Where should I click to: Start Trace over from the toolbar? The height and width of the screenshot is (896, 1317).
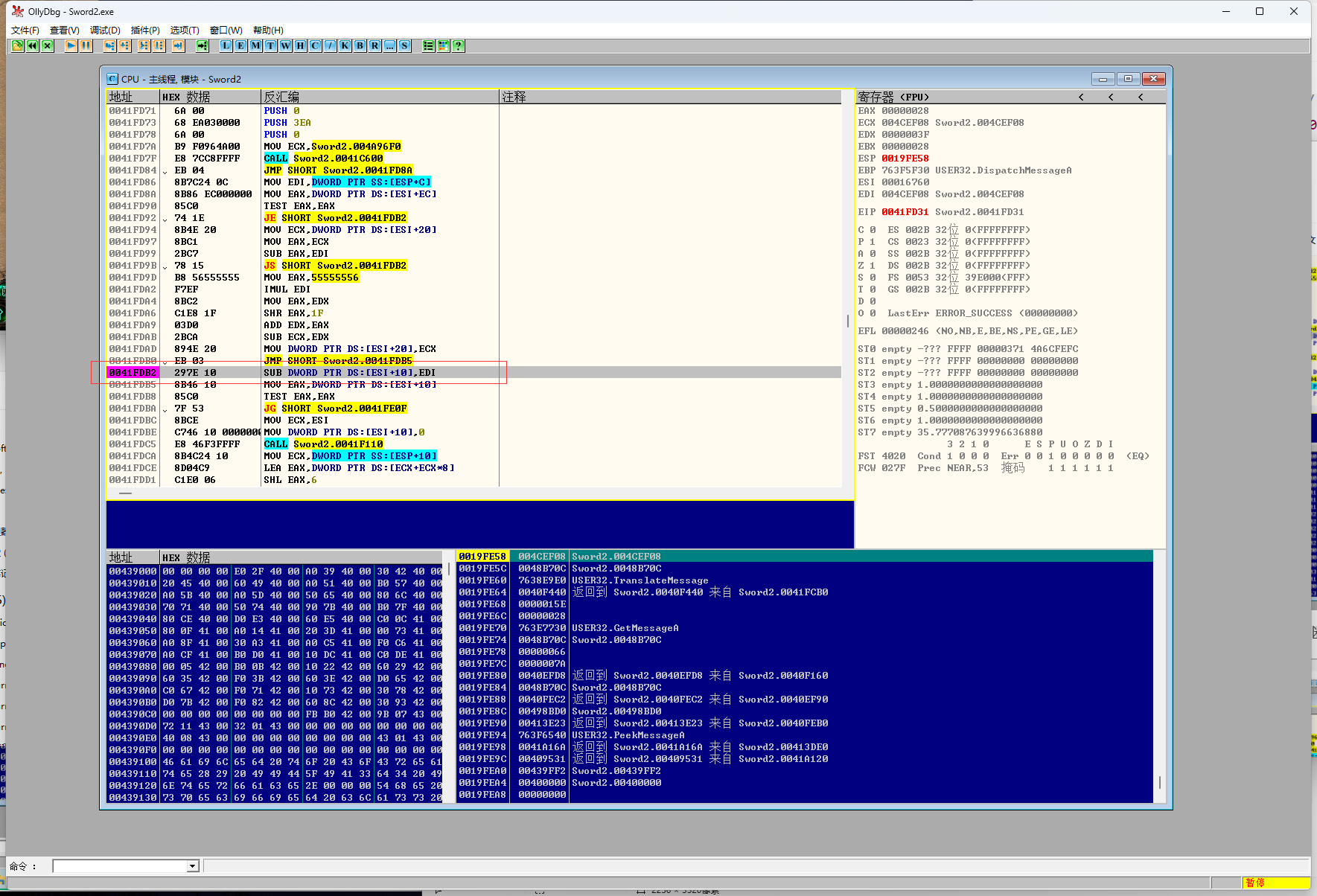click(x=159, y=46)
